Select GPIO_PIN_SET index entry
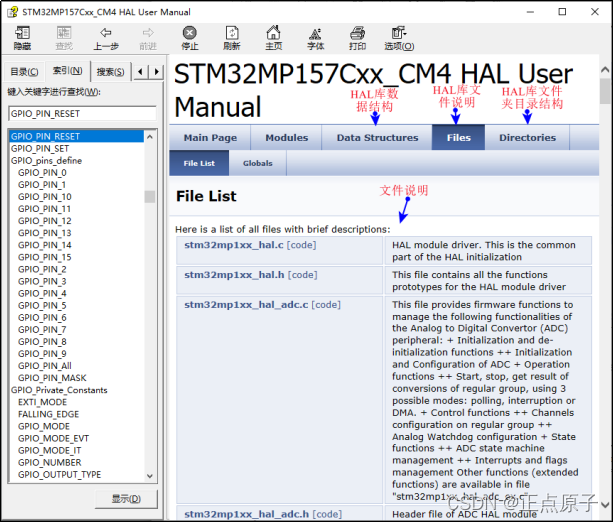The width and height of the screenshot is (613, 523). click(40, 149)
